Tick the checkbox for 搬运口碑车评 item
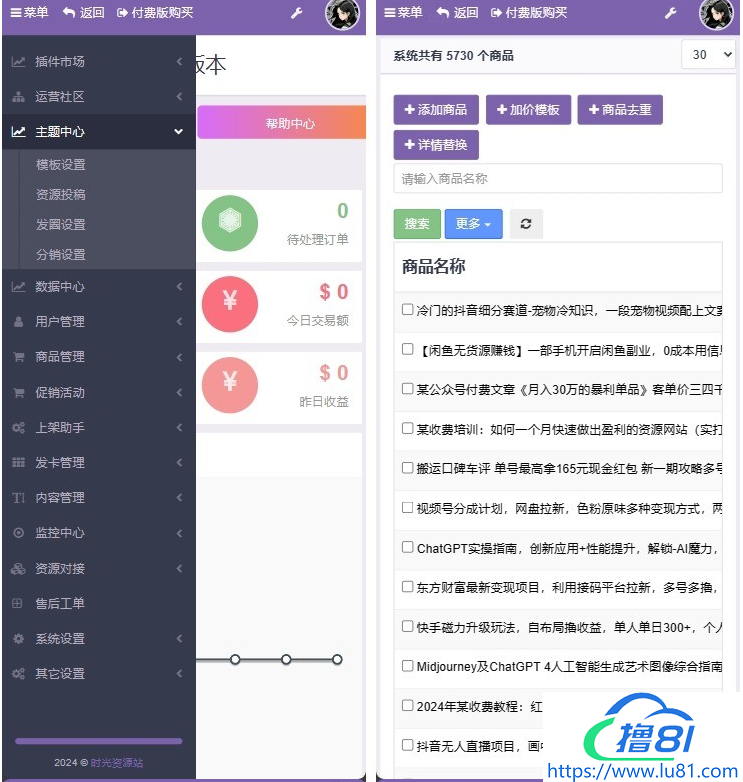This screenshot has width=743, height=782. [407, 468]
